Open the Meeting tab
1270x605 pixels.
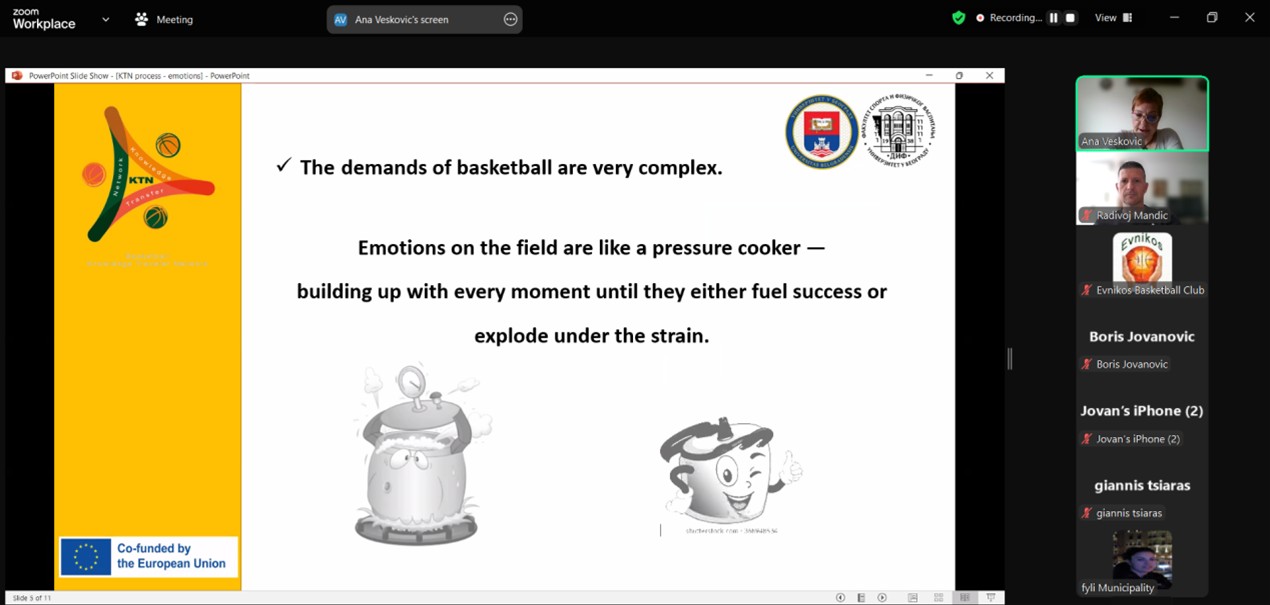(x=164, y=19)
